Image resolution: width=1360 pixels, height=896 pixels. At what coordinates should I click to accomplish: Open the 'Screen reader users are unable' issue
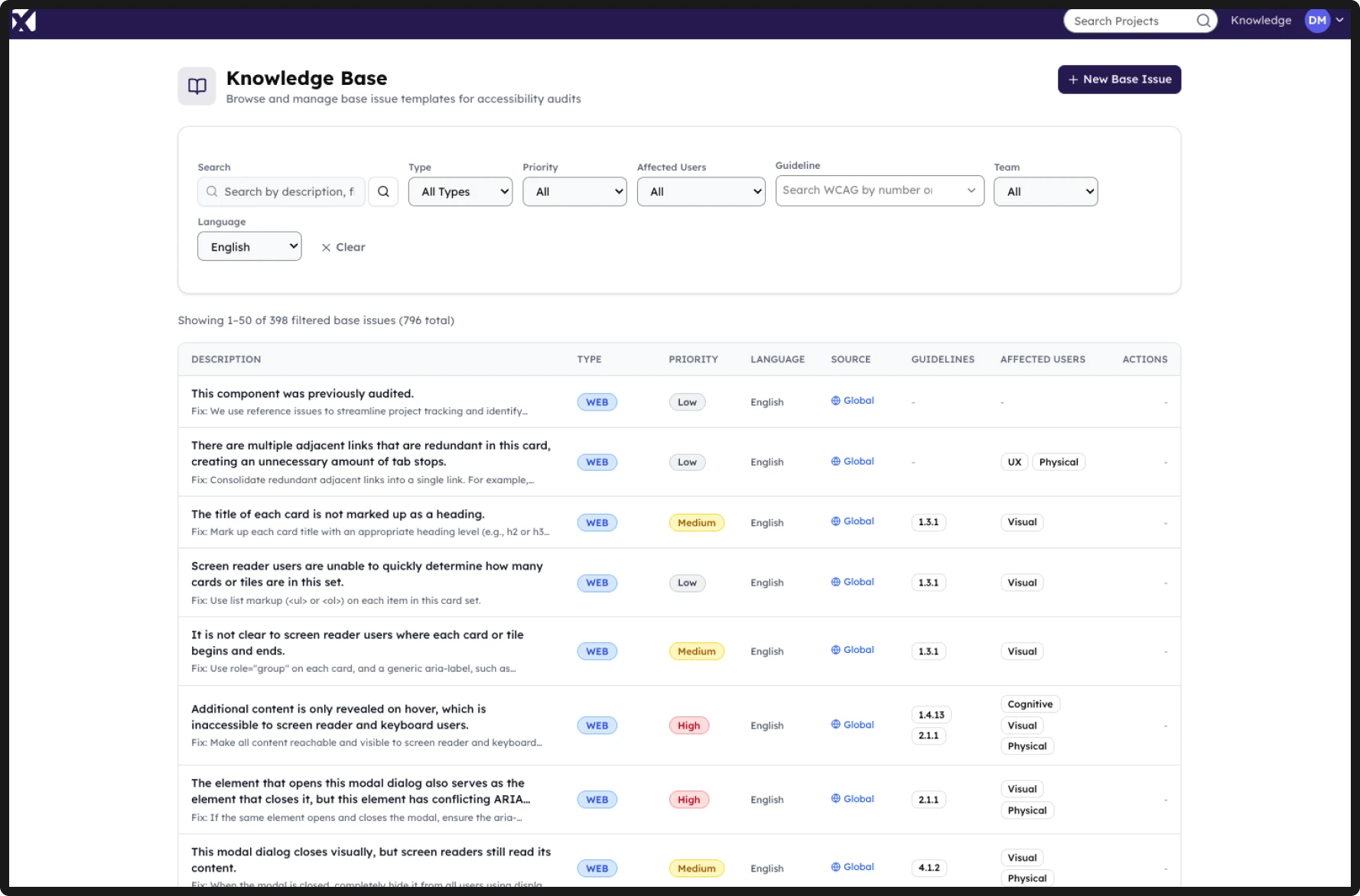pyautogui.click(x=367, y=574)
